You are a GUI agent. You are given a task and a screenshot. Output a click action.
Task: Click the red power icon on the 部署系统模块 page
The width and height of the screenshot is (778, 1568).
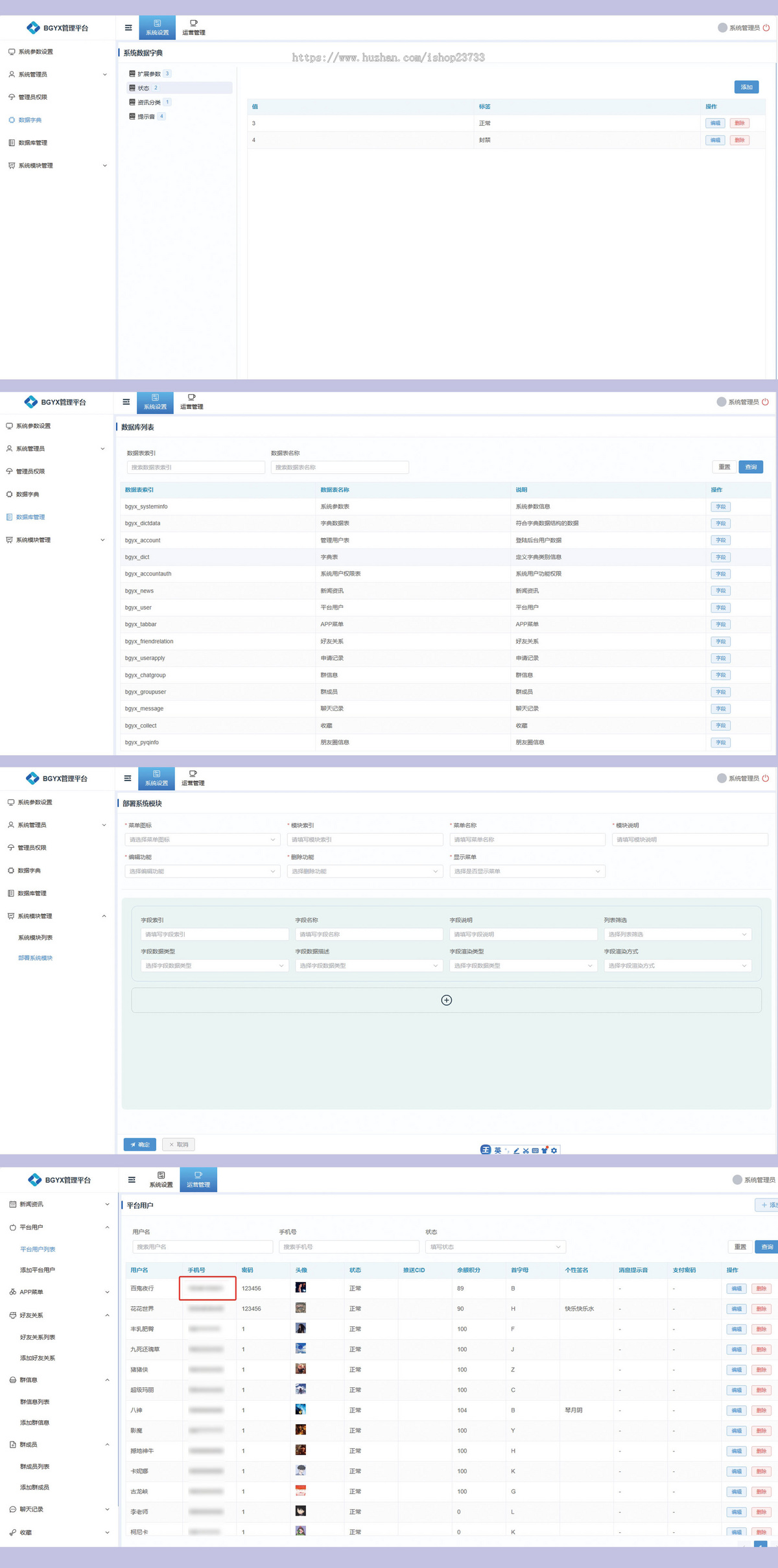(766, 778)
